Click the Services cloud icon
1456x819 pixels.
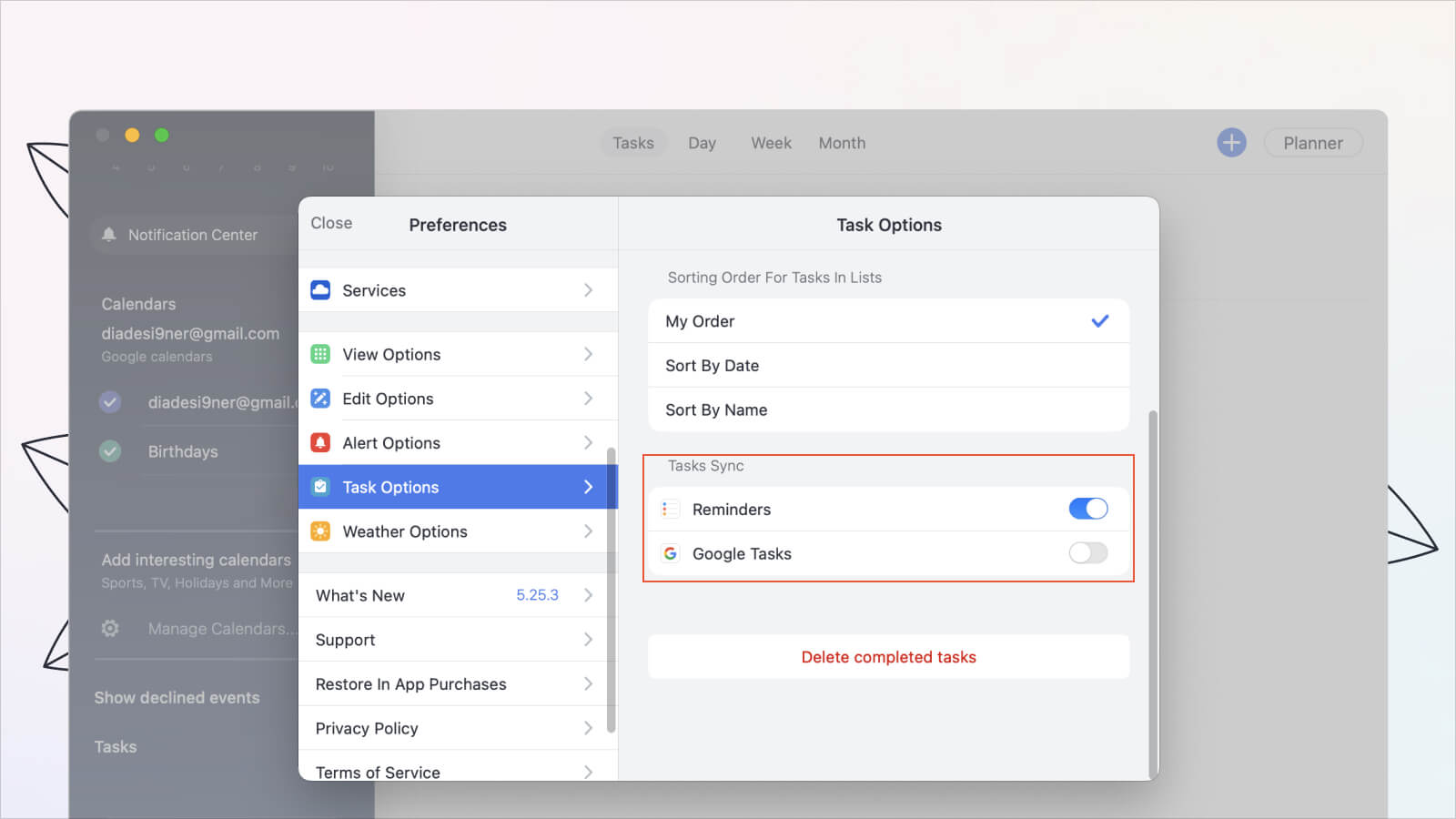tap(320, 290)
